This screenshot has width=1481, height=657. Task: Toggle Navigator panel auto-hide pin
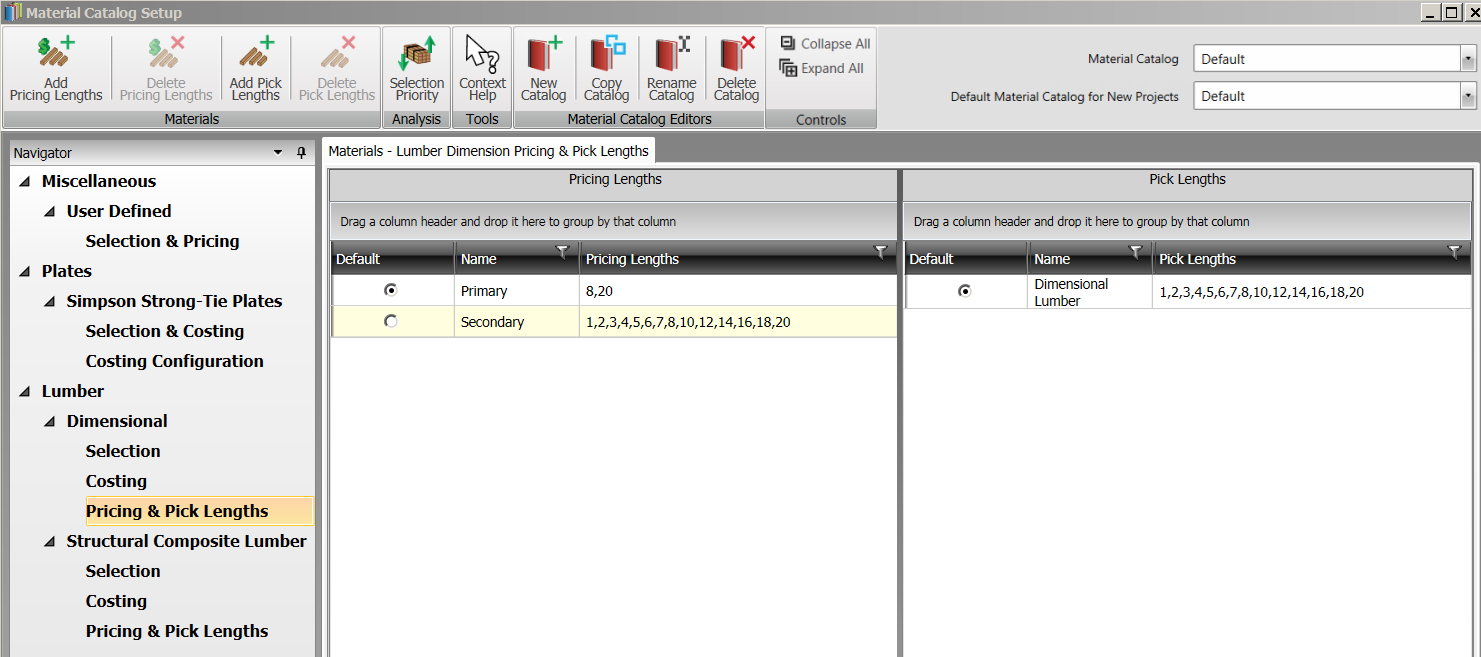[x=301, y=153]
